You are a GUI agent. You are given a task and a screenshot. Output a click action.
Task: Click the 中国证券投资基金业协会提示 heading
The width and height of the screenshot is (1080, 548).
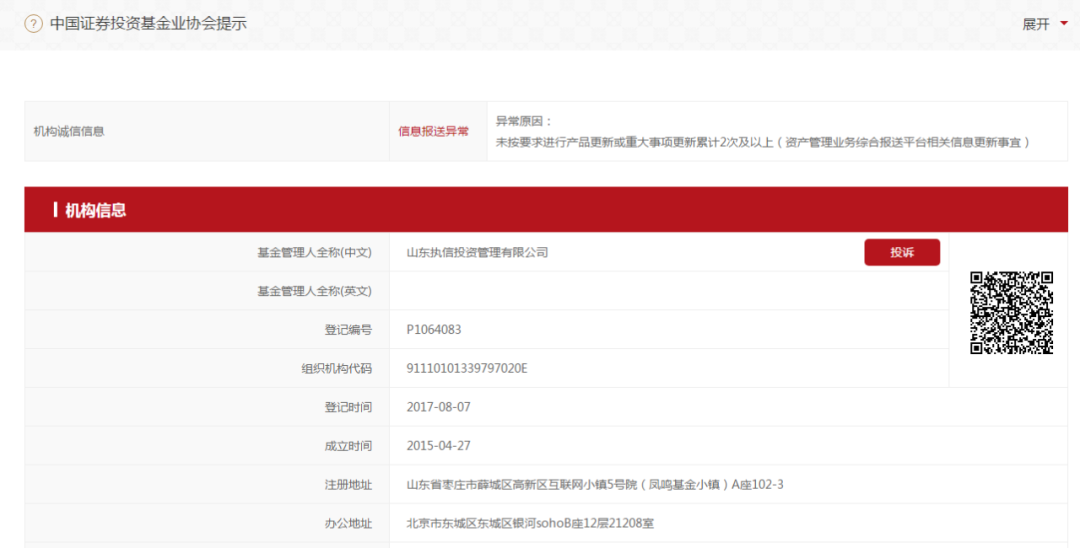tap(148, 23)
